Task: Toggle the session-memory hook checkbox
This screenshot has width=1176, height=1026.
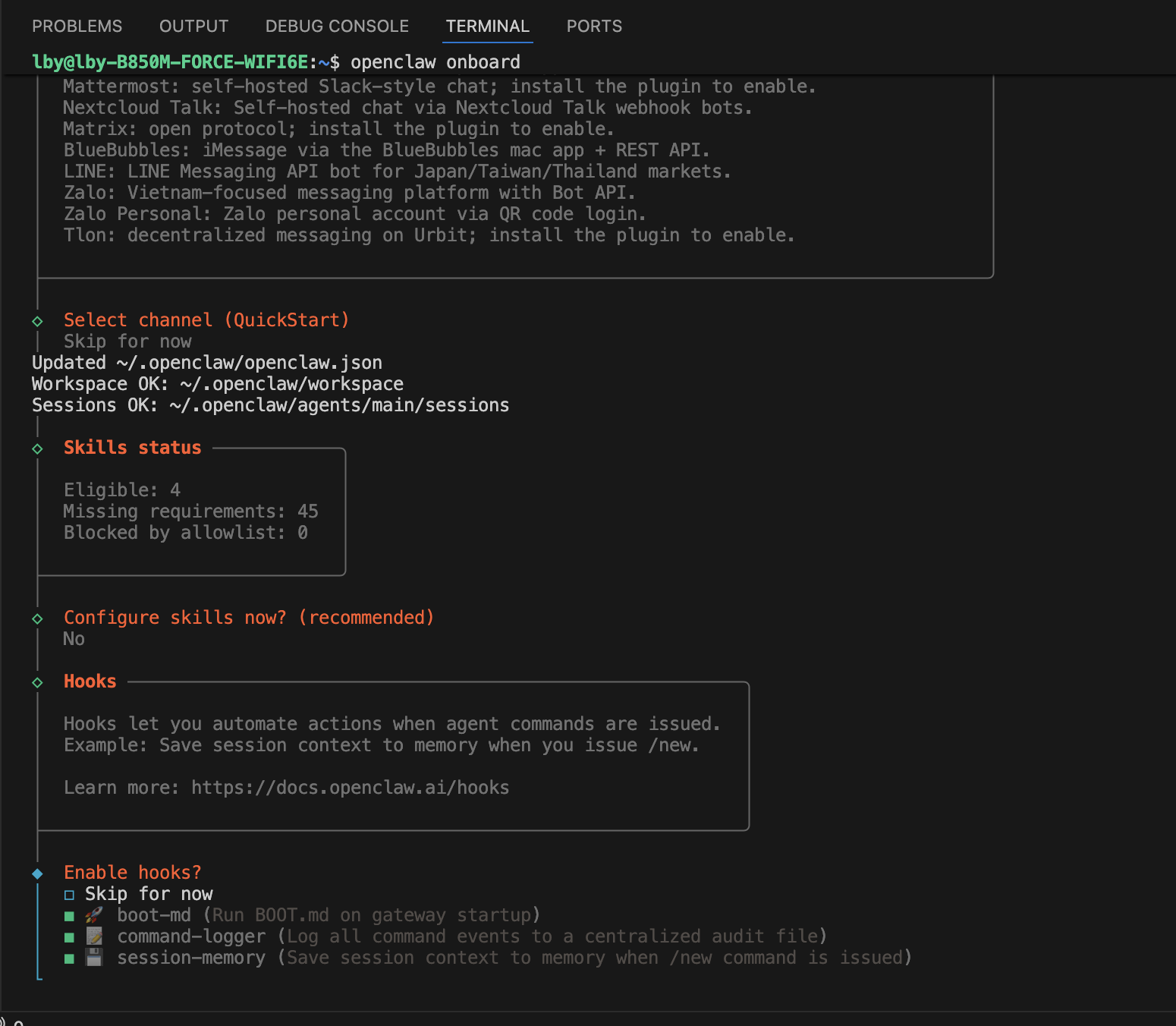Action: pos(69,958)
